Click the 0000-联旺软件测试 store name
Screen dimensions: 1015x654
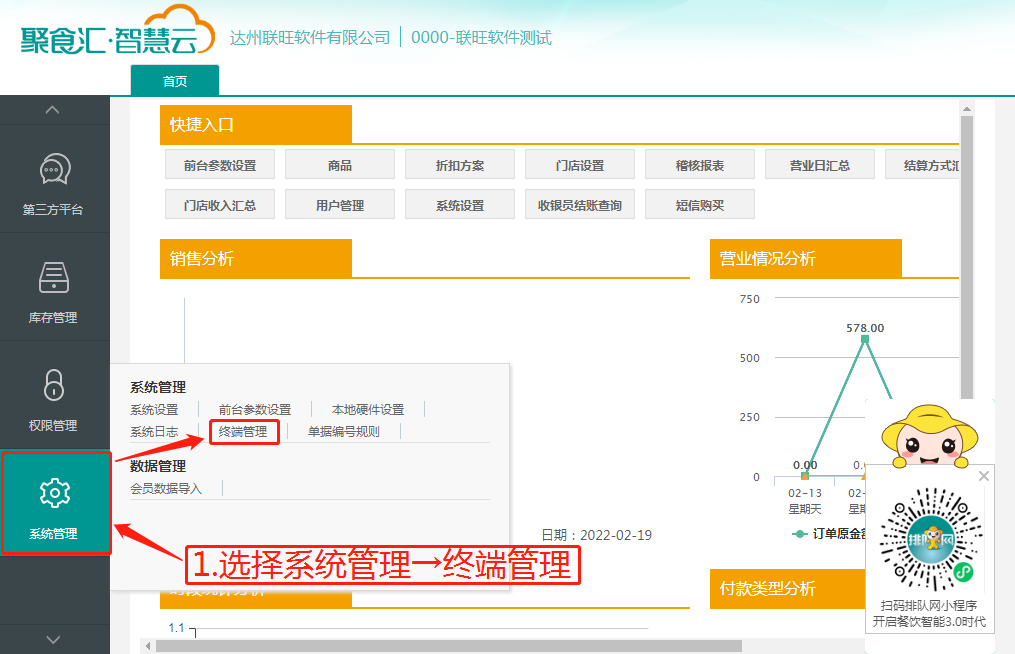point(481,38)
